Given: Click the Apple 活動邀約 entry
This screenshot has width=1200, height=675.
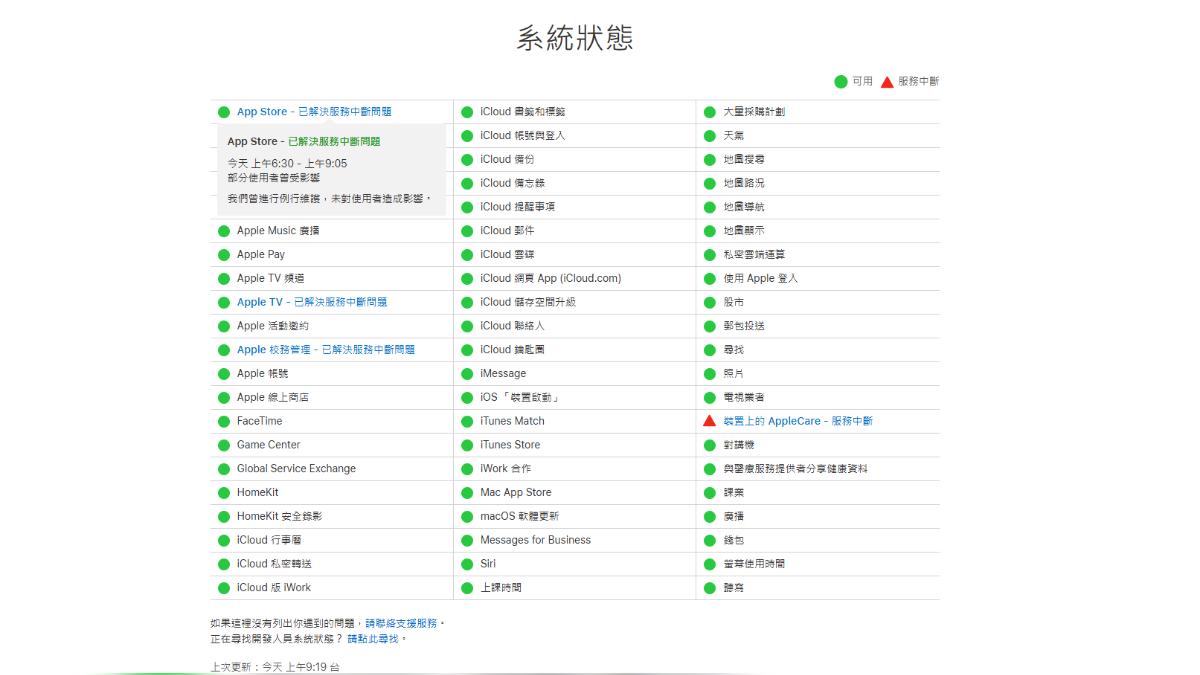Looking at the screenshot, I should 273,326.
